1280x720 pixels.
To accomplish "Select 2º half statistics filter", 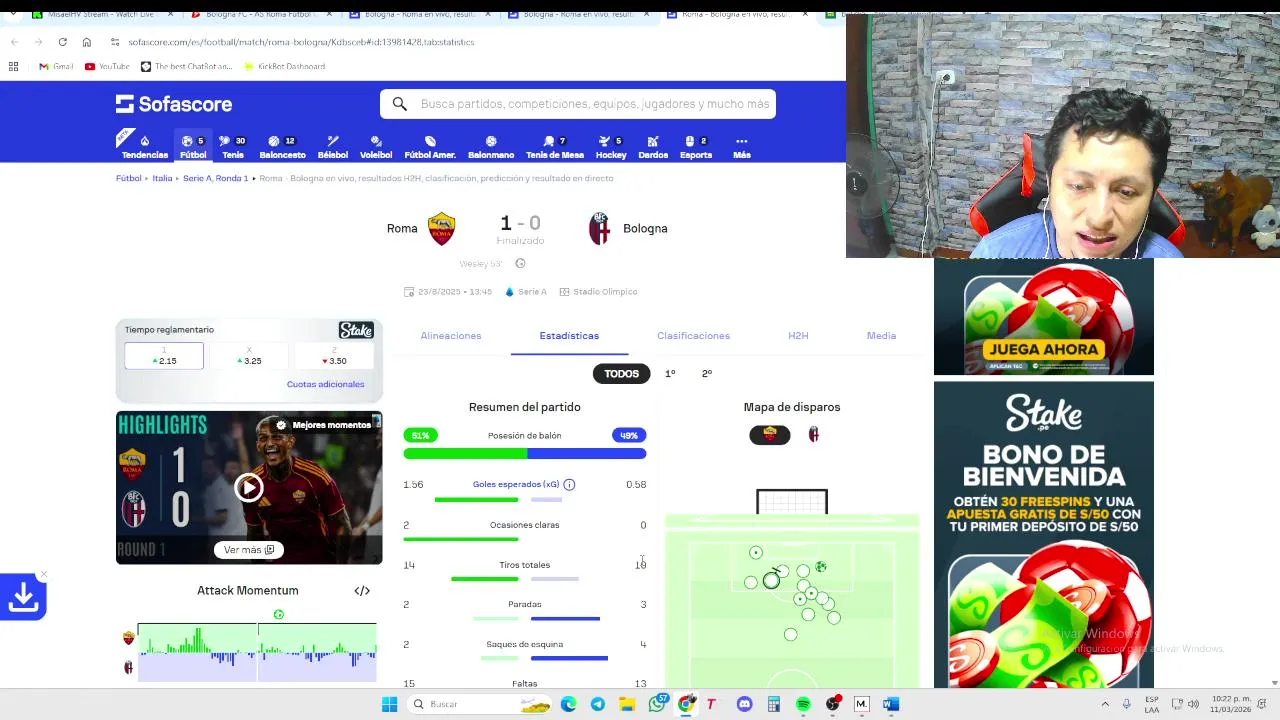I will coord(707,374).
